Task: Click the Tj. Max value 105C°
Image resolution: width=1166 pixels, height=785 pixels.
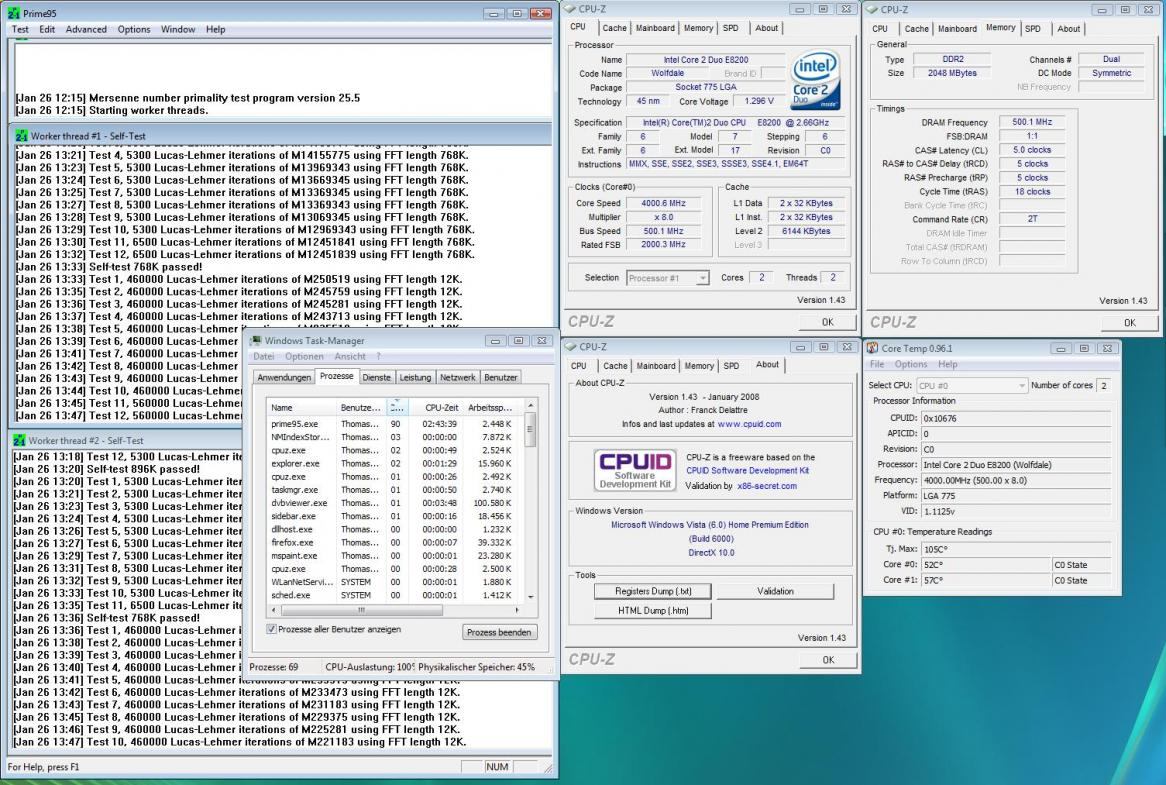Action: 1015,549
